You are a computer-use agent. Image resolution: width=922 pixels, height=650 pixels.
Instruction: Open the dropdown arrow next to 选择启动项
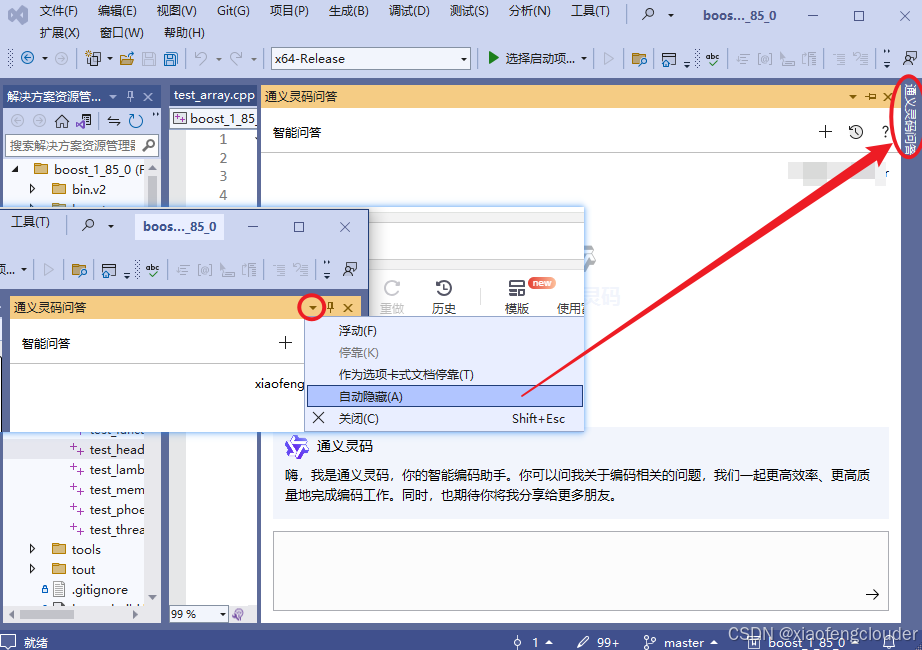[x=584, y=59]
